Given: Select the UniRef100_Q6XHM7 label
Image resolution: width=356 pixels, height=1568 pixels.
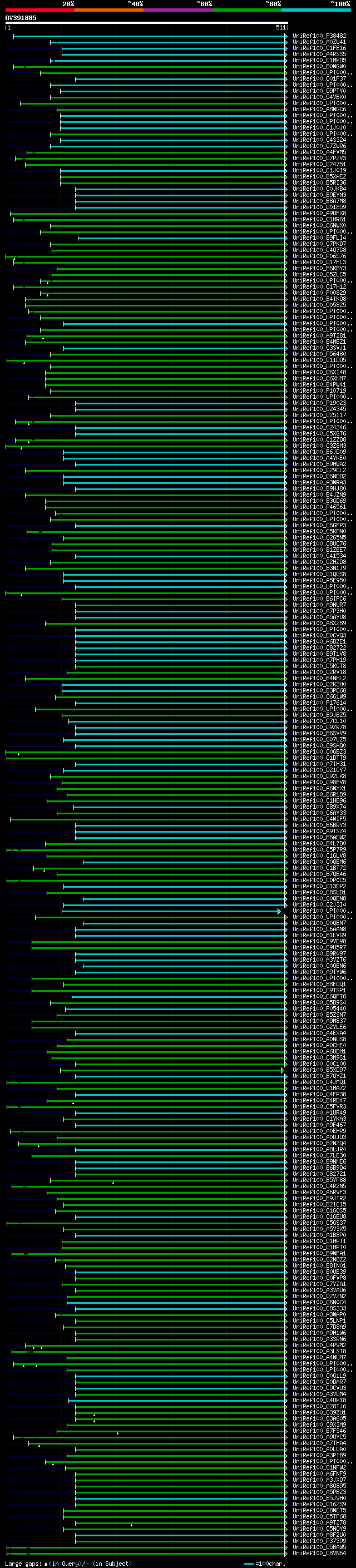Looking at the screenshot, I should point(319,379).
